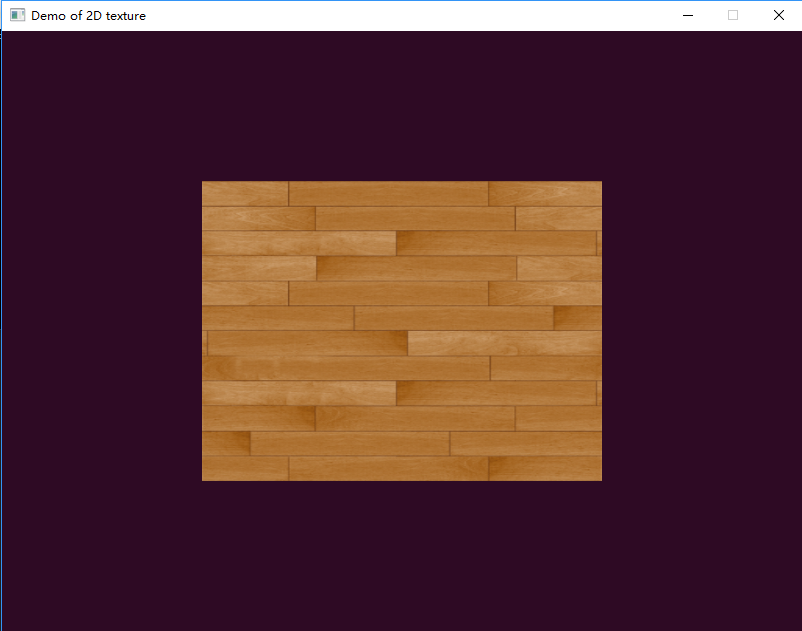This screenshot has width=802, height=631.
Task: Click the bottom edge of the textured quad
Action: [x=401, y=479]
